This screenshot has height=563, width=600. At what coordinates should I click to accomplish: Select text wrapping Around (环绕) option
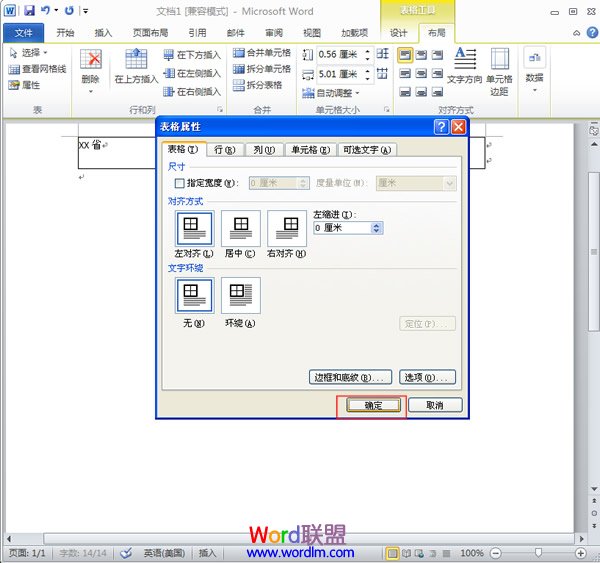point(241,295)
